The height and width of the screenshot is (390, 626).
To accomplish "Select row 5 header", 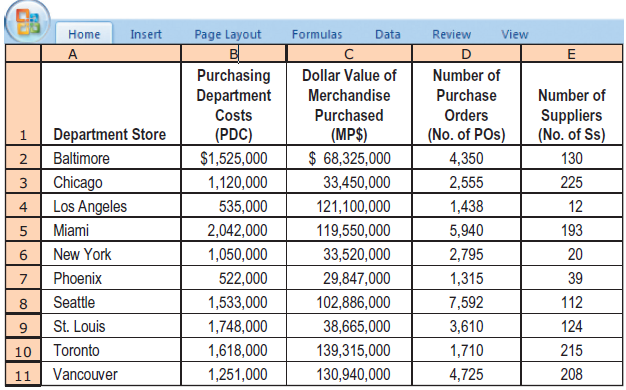I will 23,230.
